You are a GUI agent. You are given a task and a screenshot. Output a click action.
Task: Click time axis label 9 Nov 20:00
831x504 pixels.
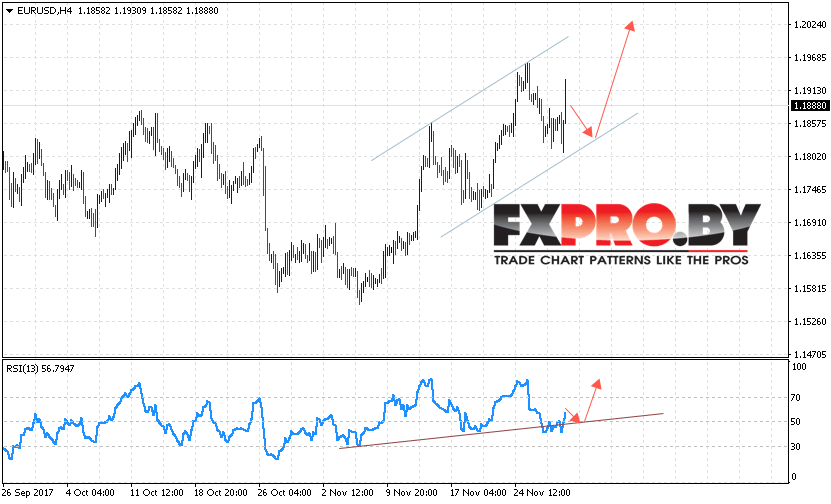point(412,493)
